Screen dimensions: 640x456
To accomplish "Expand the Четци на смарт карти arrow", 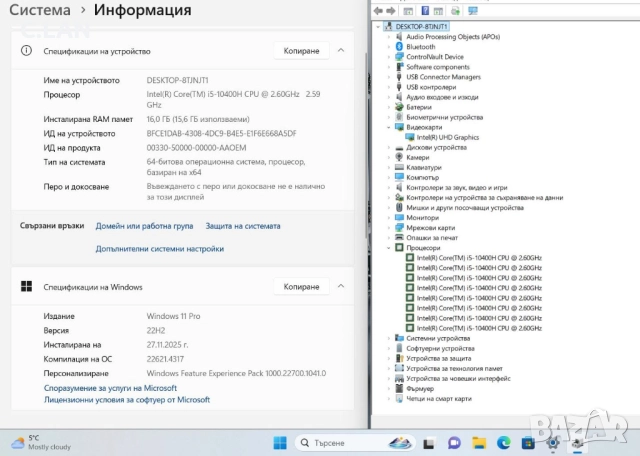I will click(389, 398).
